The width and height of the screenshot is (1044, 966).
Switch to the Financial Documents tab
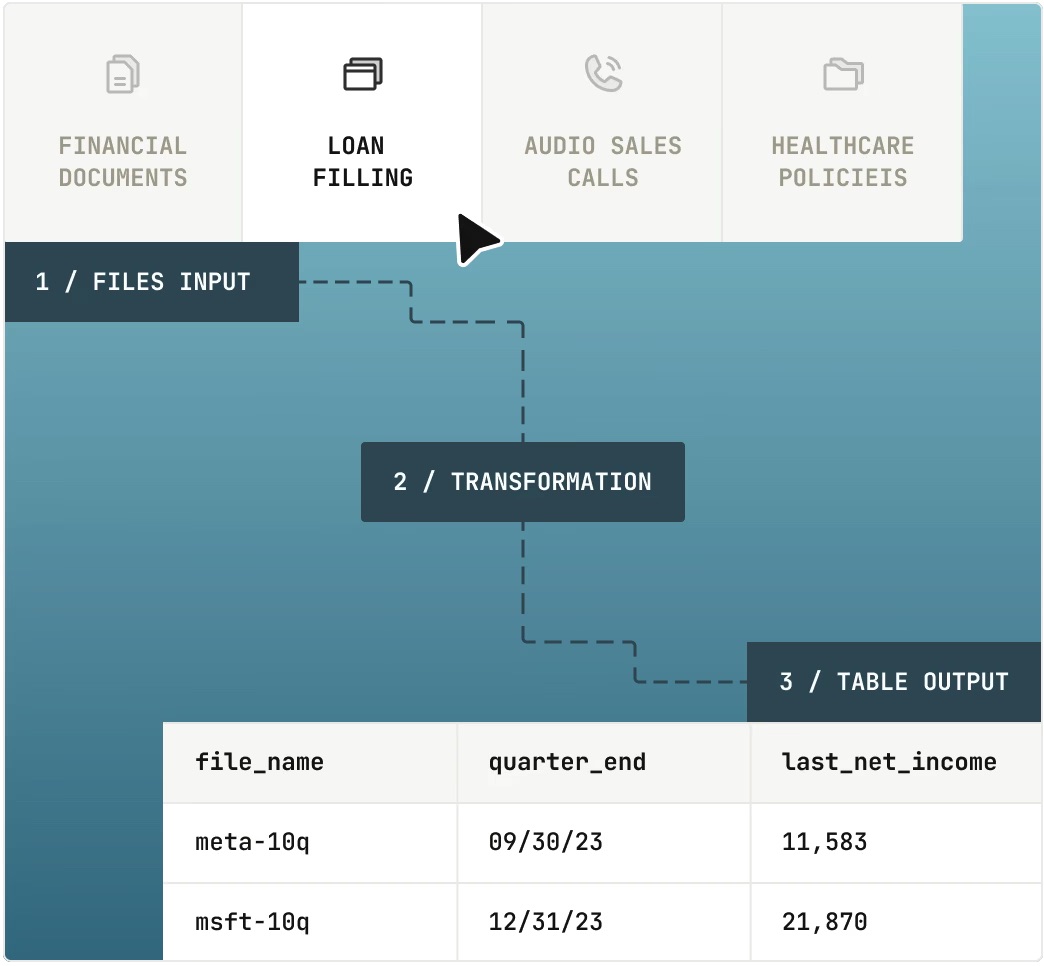123,161
